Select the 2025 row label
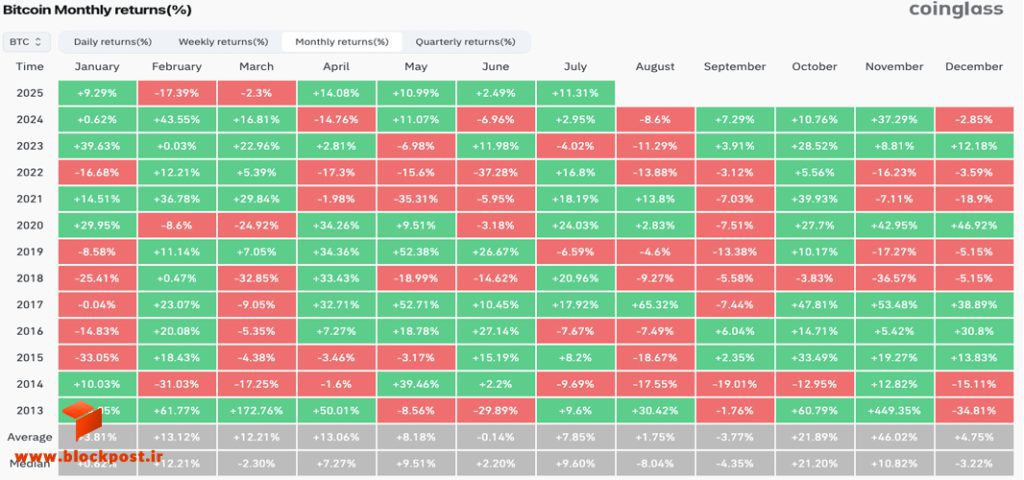Viewport: 1024px width, 480px height. [29, 93]
